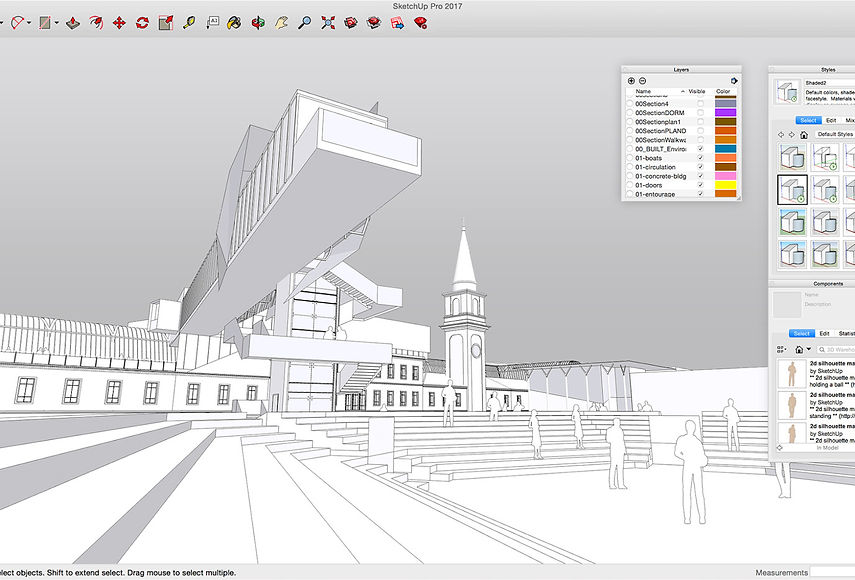Hide the 01-doors layer
Screen dimensions: 855x580
click(x=700, y=185)
